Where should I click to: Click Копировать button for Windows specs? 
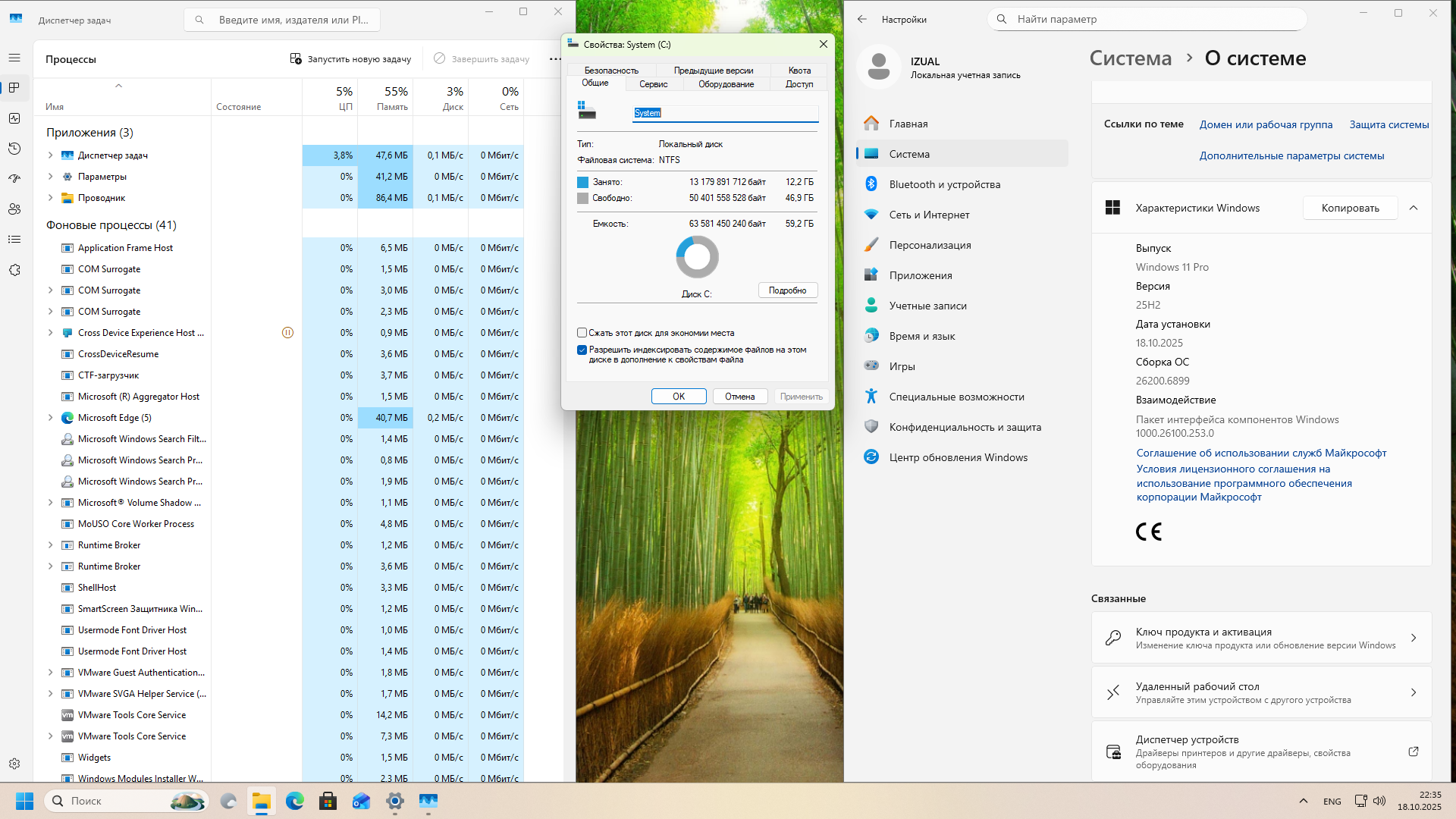point(1350,208)
